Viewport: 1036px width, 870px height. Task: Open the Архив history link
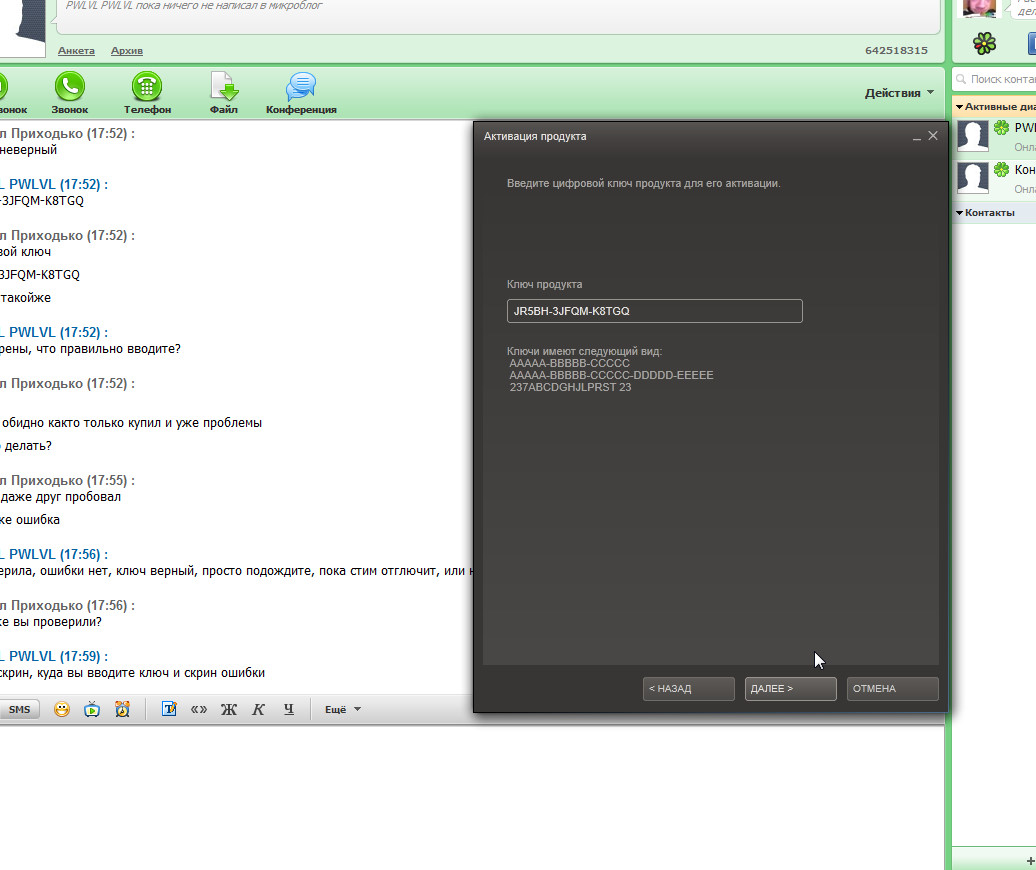pyautogui.click(x=127, y=51)
